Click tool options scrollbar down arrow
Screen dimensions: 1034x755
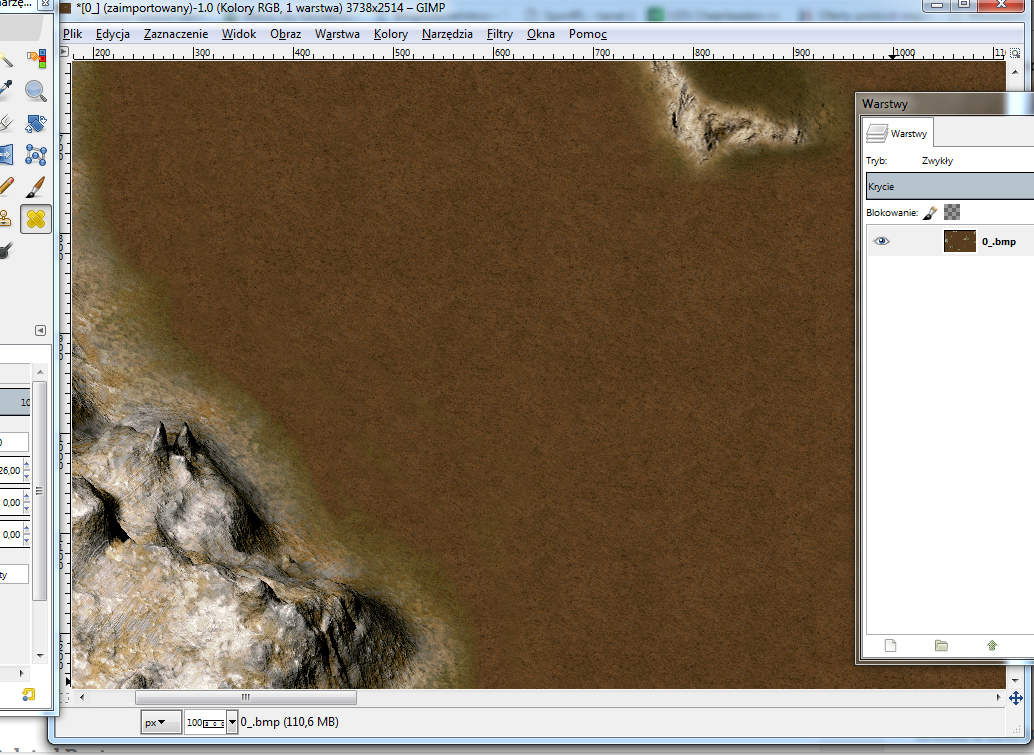pyautogui.click(x=40, y=656)
